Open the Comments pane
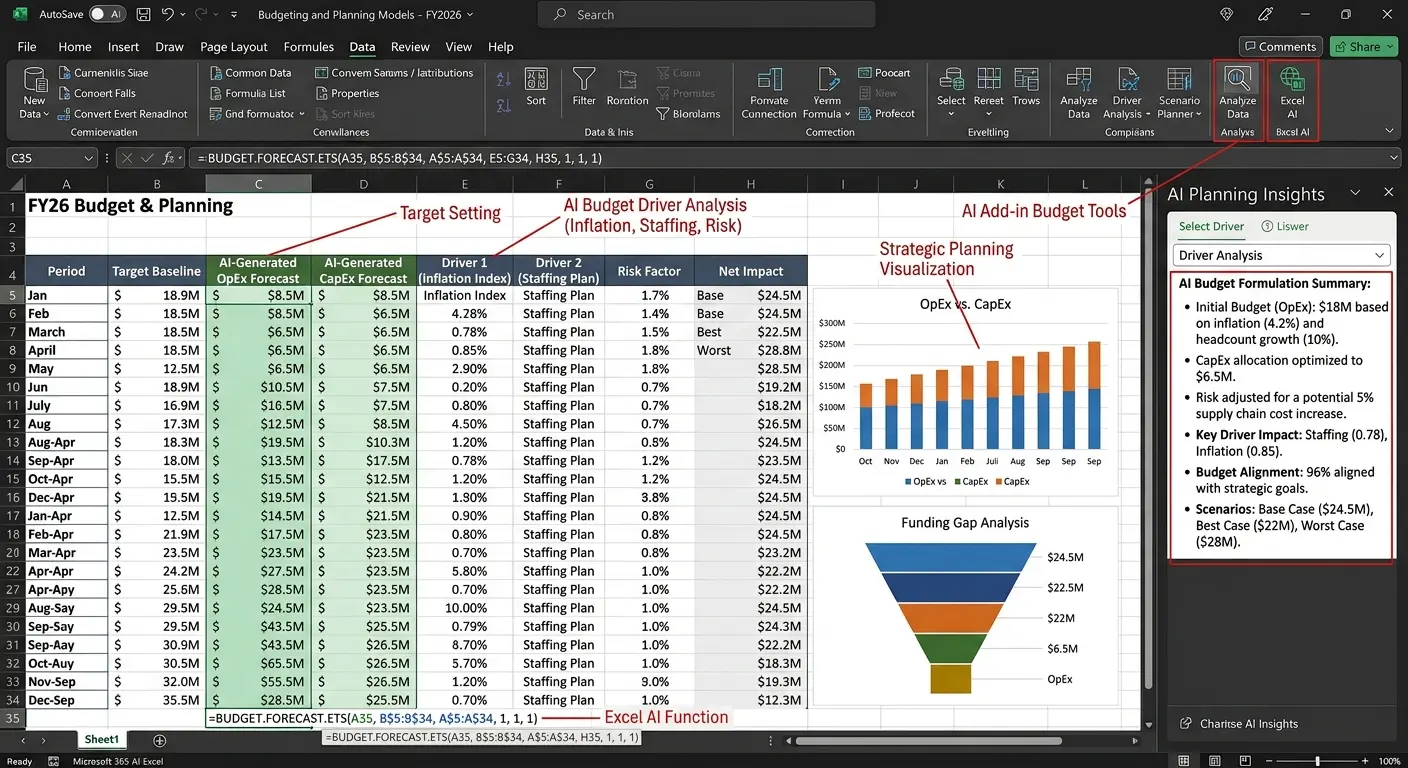Viewport: 1408px width, 768px height. point(1280,47)
